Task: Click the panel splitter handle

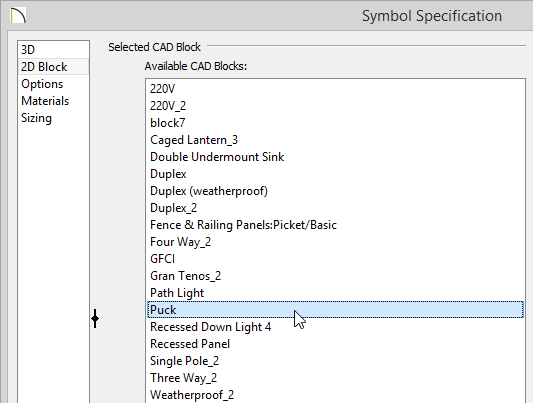Action: point(95,318)
